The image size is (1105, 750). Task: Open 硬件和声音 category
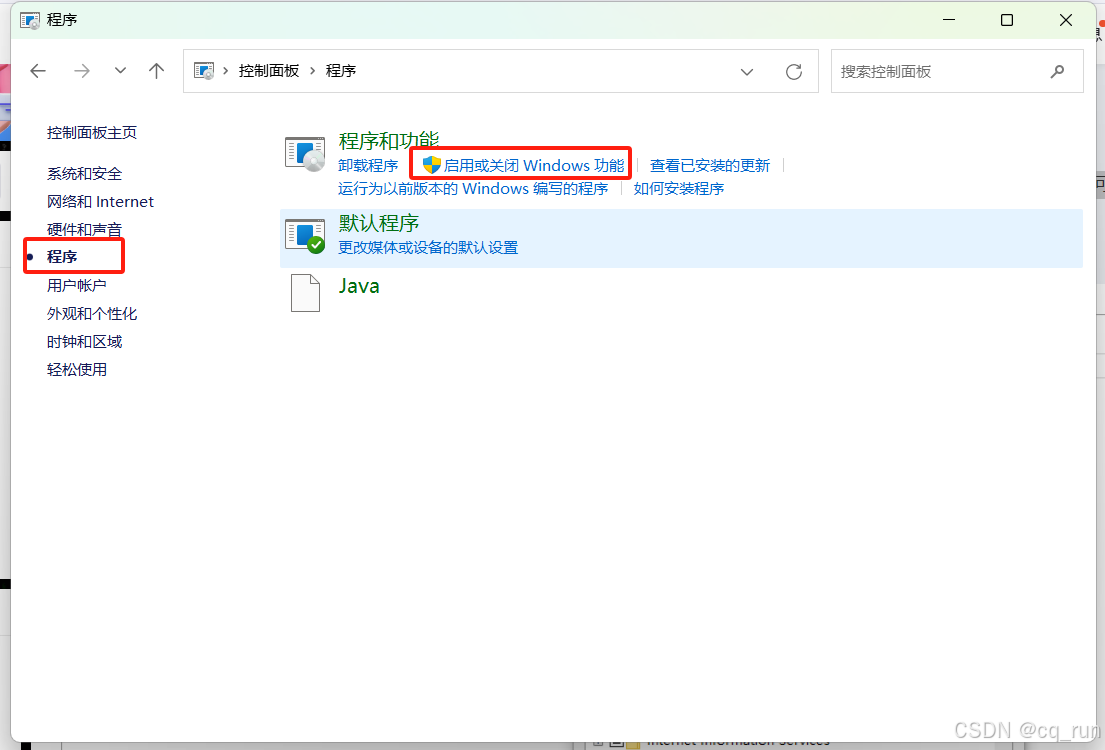85,229
